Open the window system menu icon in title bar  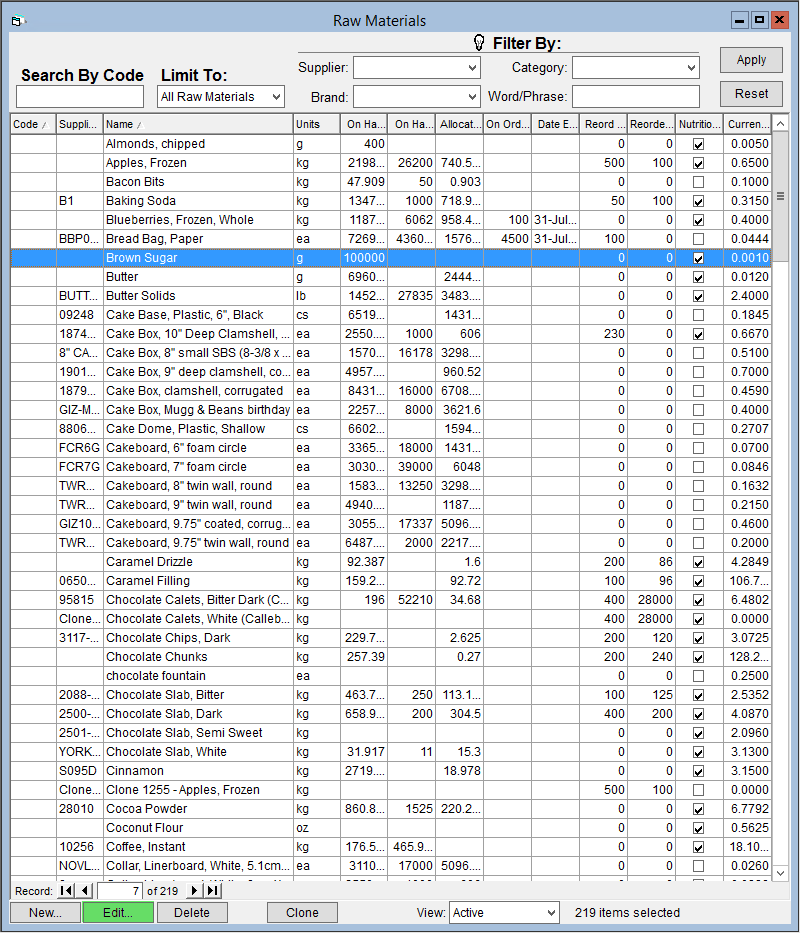[x=17, y=21]
